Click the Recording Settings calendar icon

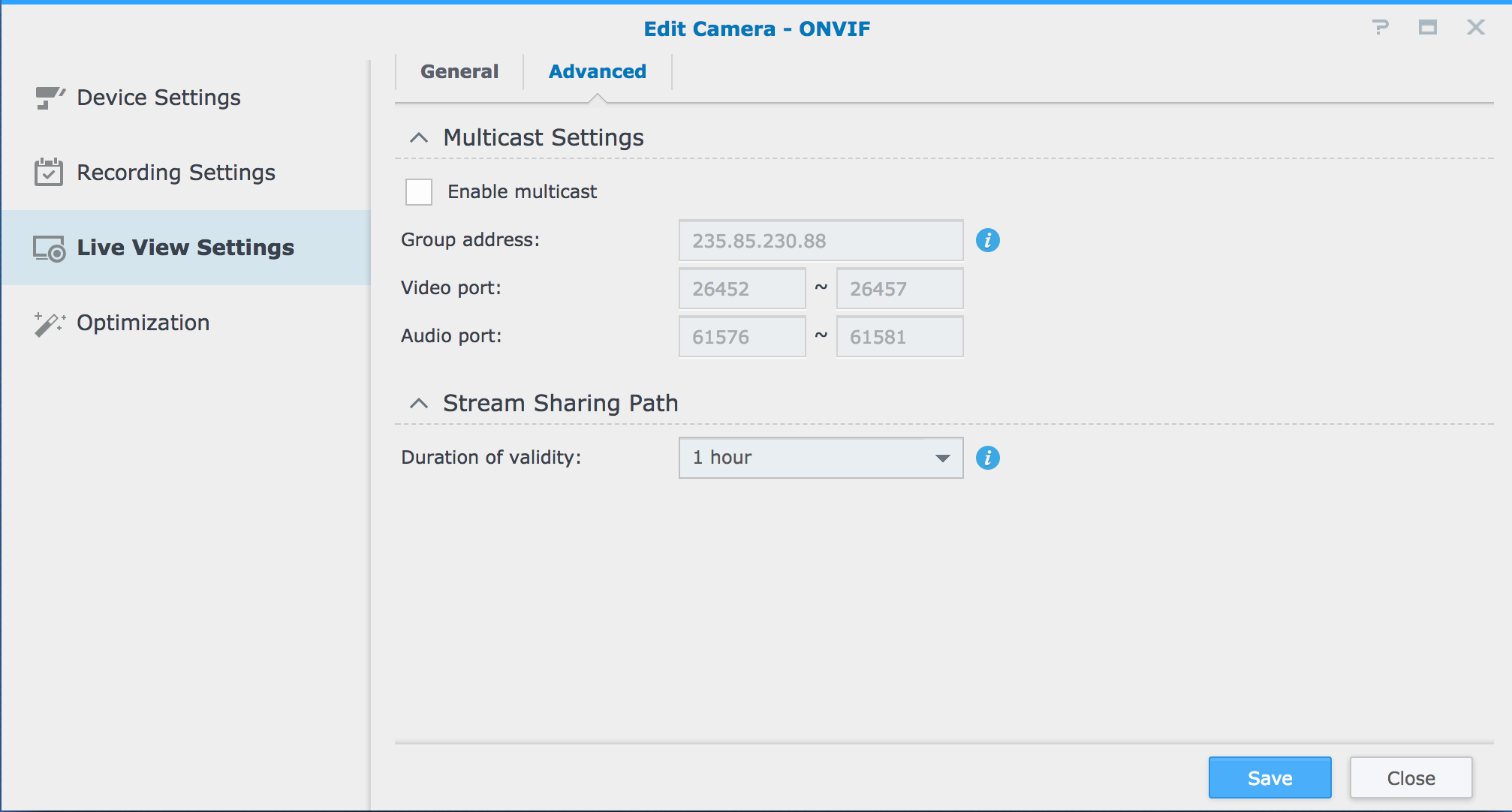(x=49, y=173)
